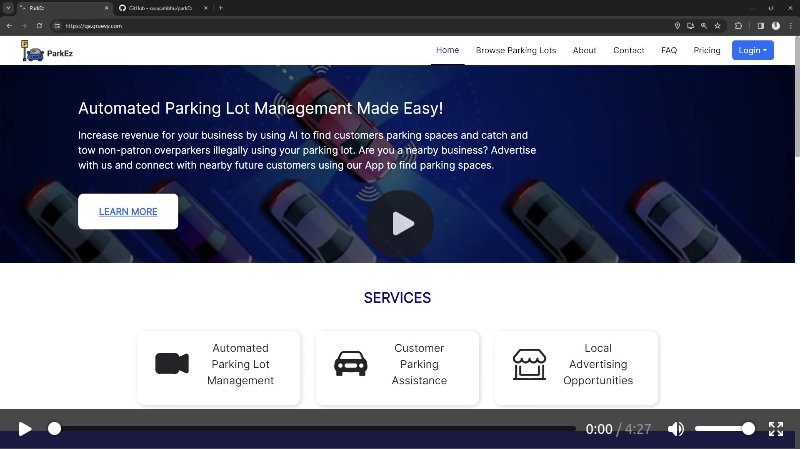The image size is (801, 449).
Task: Switch to the GitHub browser tab
Action: coord(160,7)
